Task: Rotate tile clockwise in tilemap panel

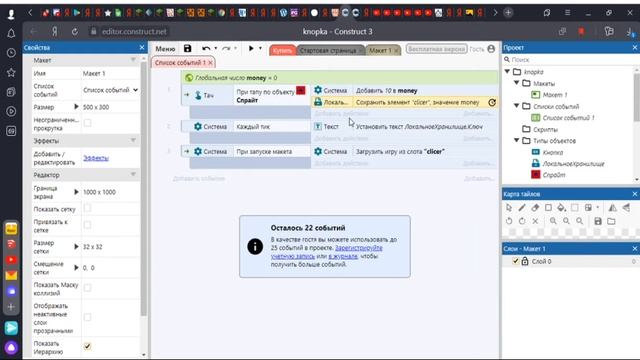Action: pos(522,221)
